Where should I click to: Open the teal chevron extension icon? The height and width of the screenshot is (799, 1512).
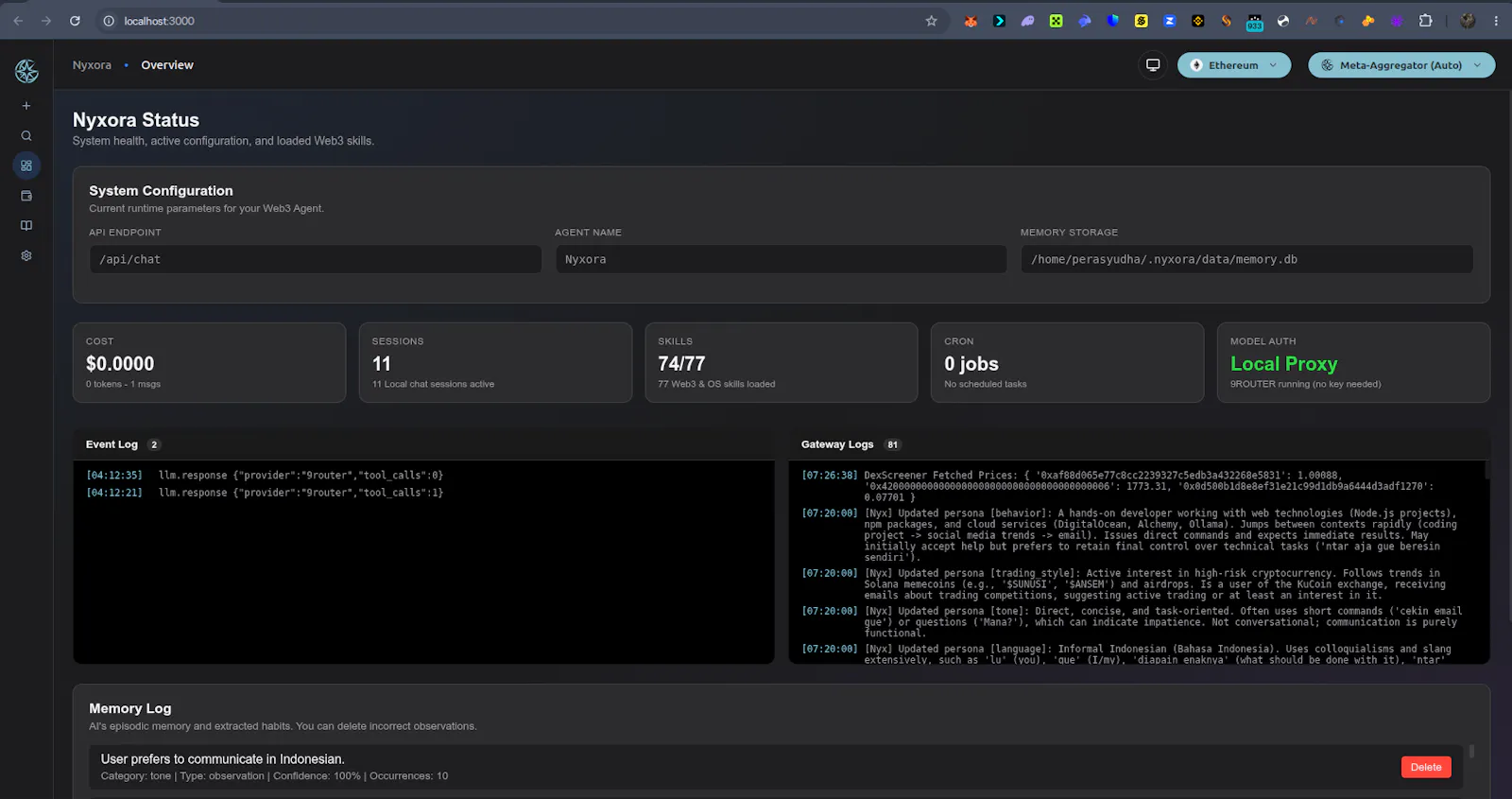point(999,21)
